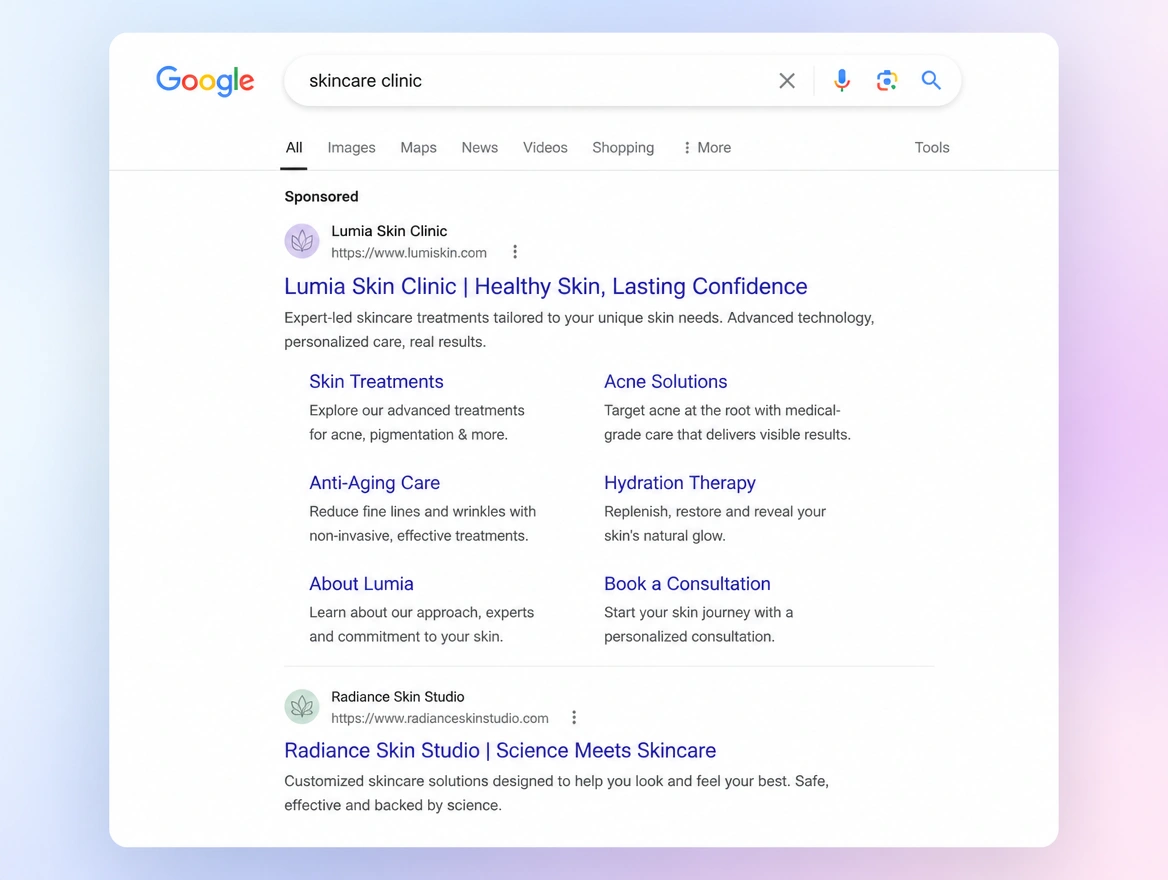Image resolution: width=1168 pixels, height=880 pixels.
Task: Select the All results tab
Action: tap(294, 148)
